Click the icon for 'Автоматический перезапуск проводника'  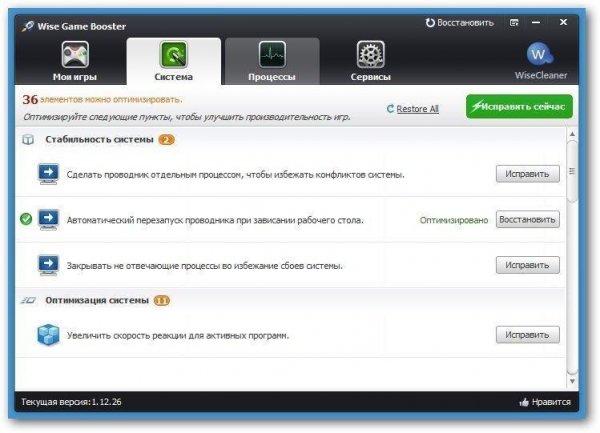[49, 220]
